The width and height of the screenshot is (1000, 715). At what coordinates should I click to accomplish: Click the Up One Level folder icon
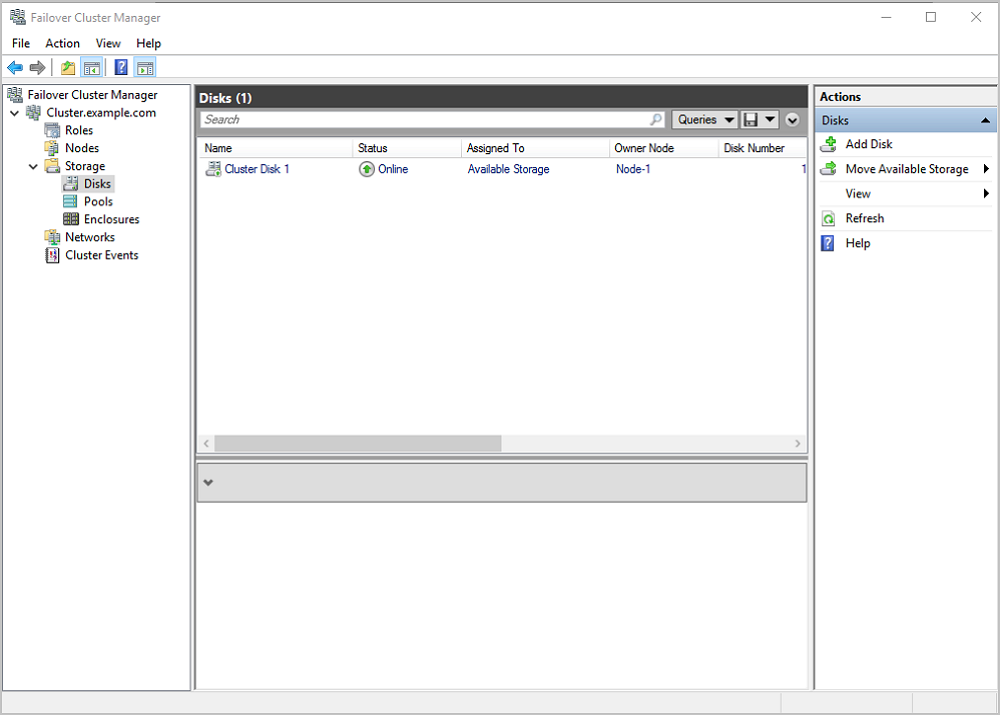click(68, 68)
